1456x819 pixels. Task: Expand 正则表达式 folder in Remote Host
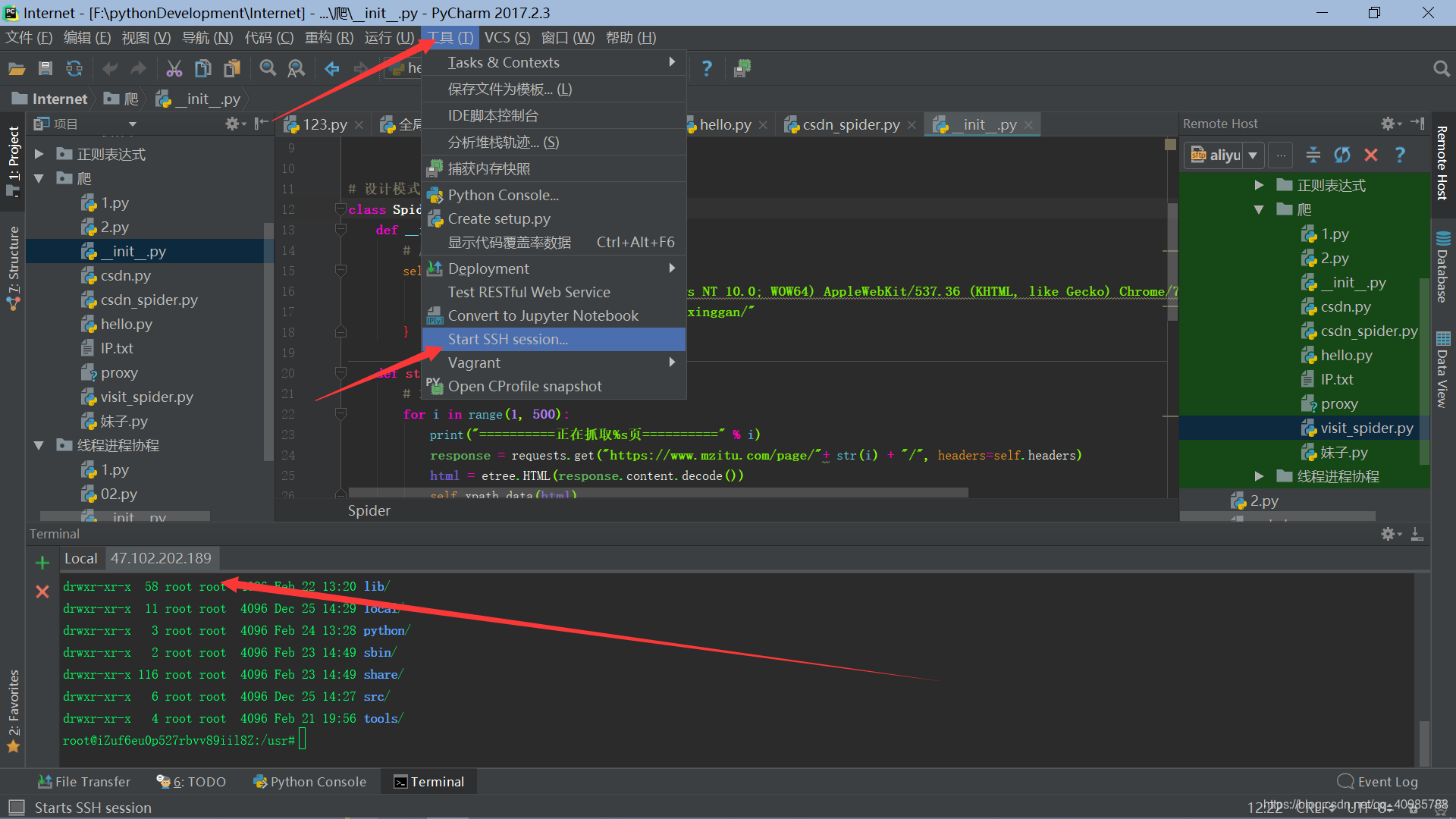click(x=1259, y=185)
